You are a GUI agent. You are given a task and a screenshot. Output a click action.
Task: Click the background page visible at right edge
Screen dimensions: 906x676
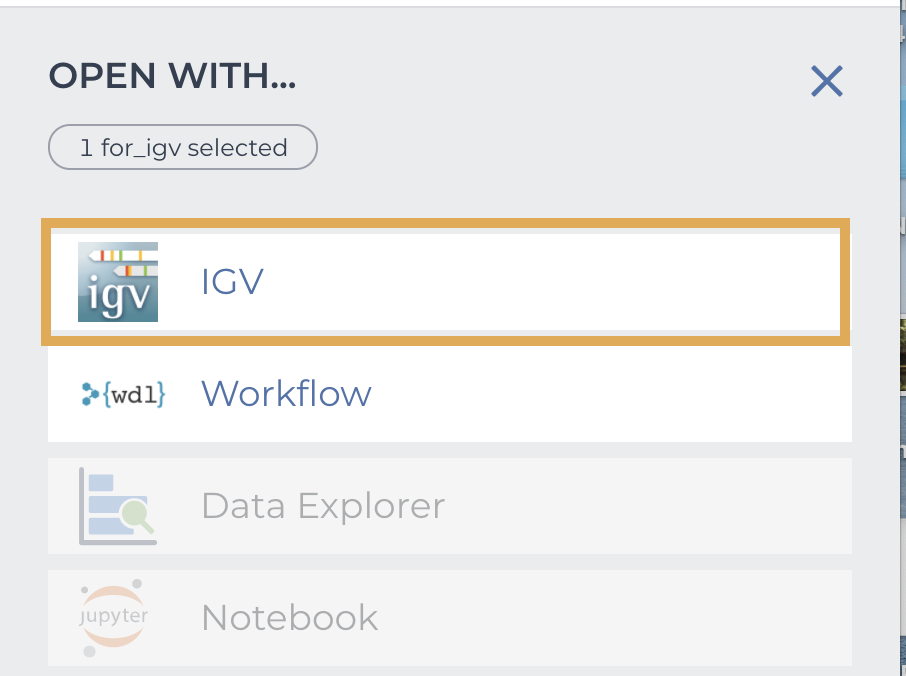[x=899, y=400]
